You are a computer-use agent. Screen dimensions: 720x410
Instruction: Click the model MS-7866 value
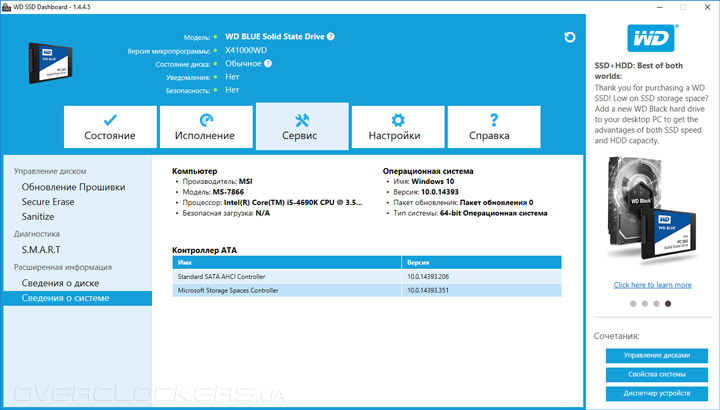point(228,192)
